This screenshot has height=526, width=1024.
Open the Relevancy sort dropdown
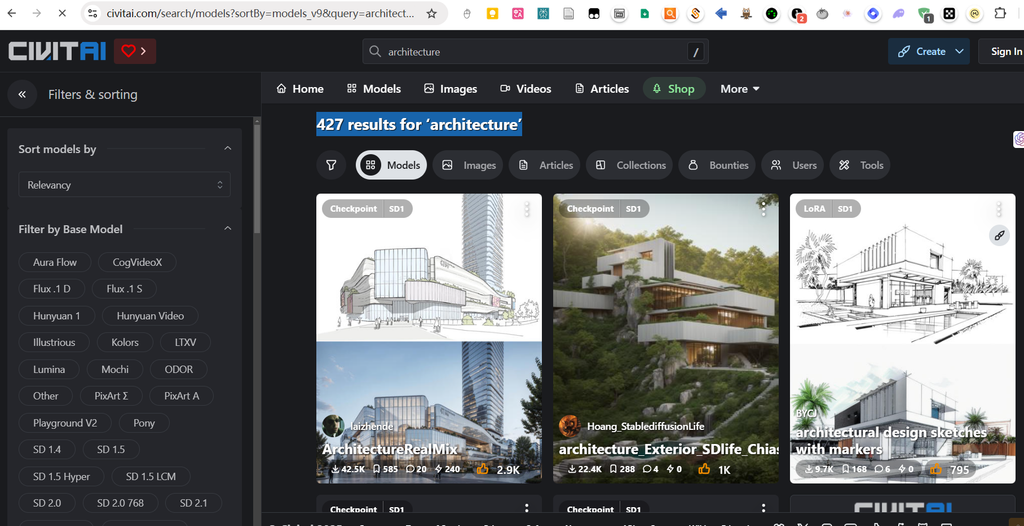tap(124, 185)
